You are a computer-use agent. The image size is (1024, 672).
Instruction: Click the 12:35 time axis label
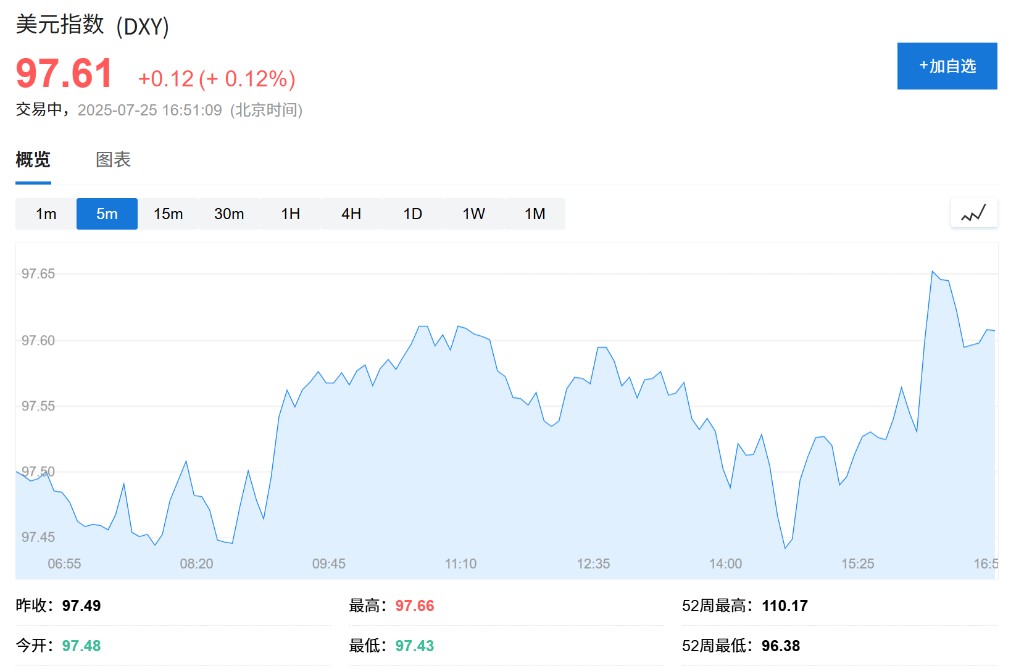click(593, 564)
